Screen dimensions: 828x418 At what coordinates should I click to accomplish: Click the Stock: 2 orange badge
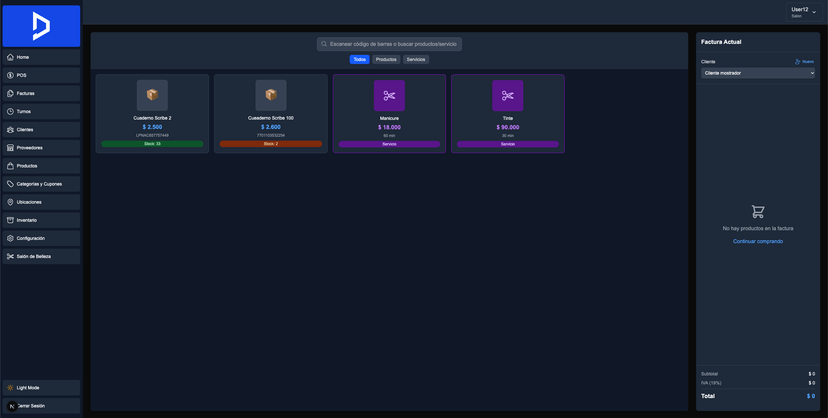[271, 144]
